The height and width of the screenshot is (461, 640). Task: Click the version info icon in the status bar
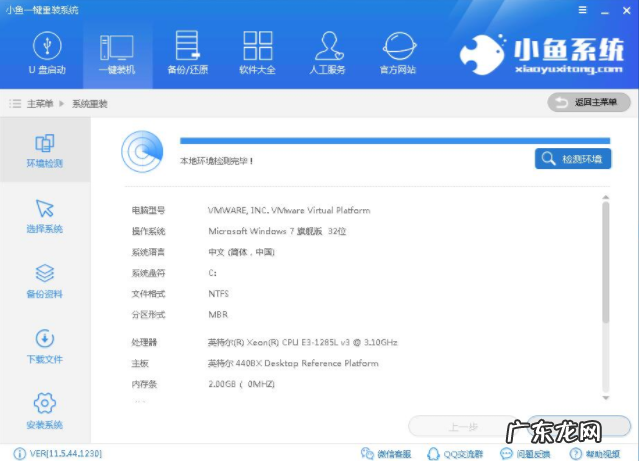tap(20, 454)
